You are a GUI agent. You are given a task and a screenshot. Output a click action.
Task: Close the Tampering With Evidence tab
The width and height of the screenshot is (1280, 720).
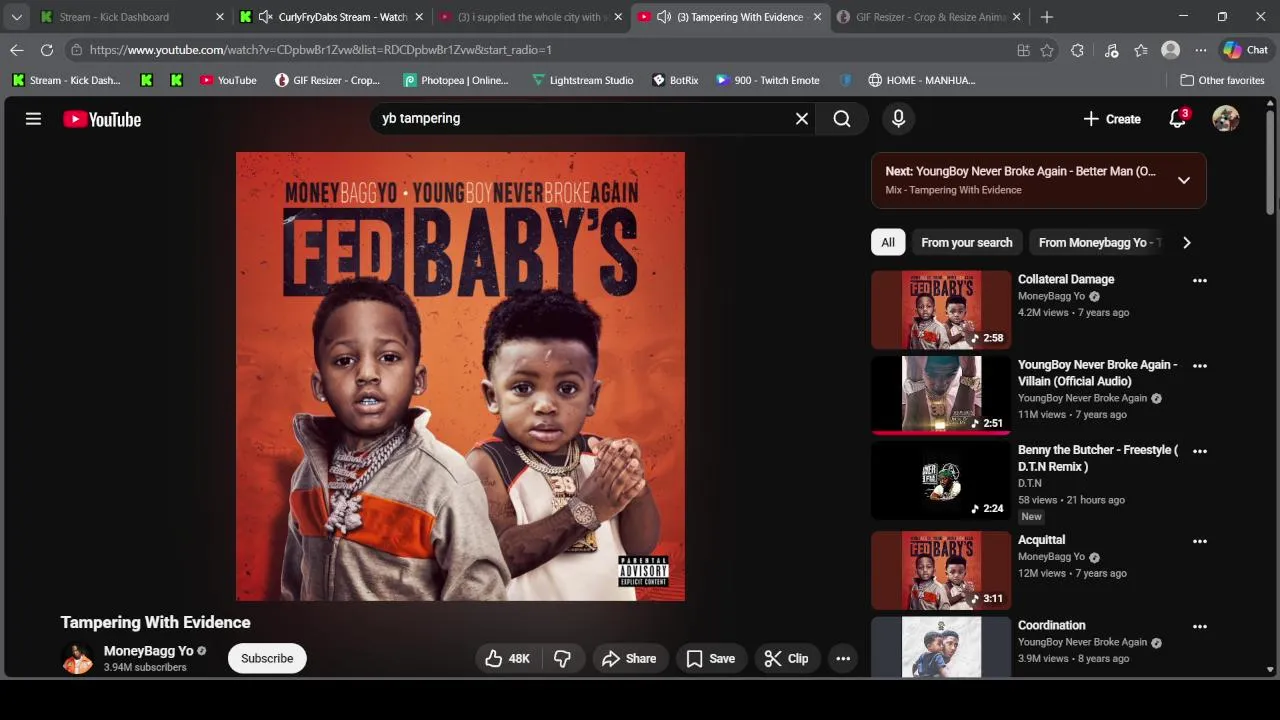click(x=817, y=17)
